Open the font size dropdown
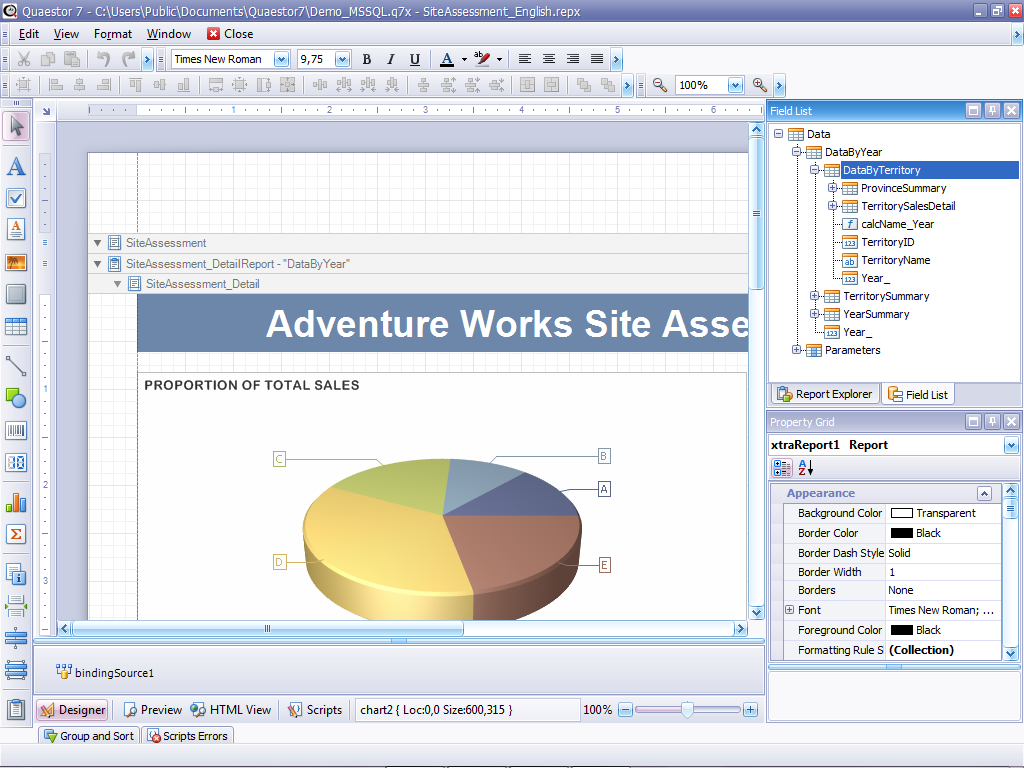Viewport: 1024px width, 768px height. [x=342, y=59]
